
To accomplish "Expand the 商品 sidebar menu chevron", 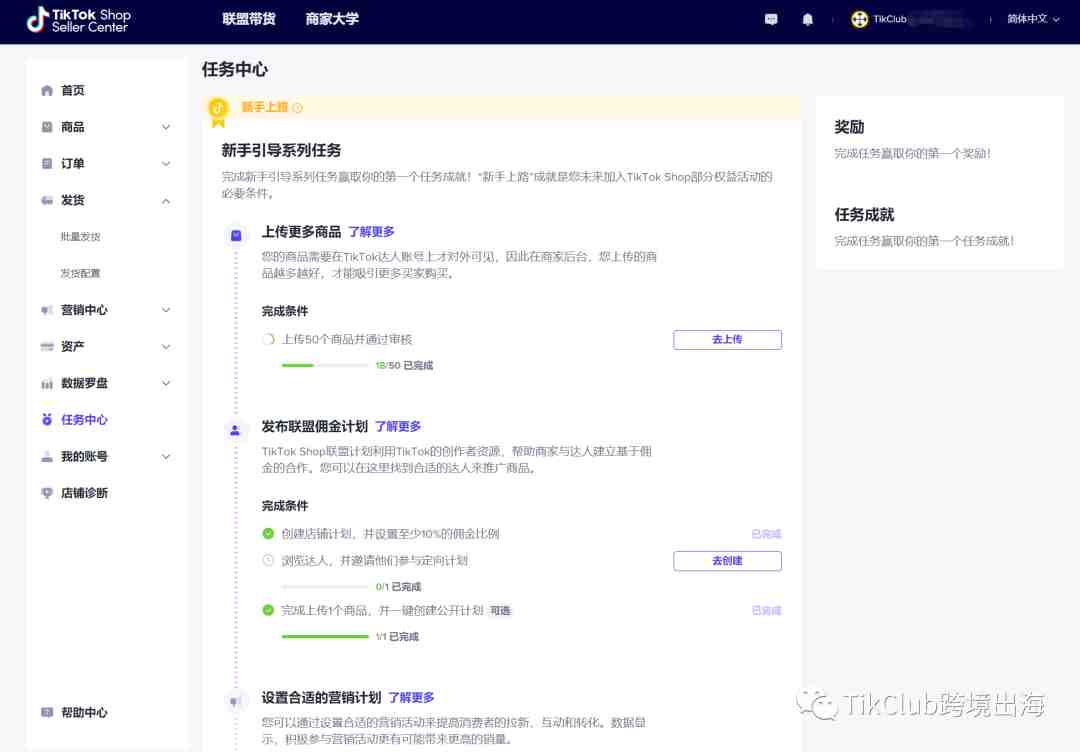I will (x=166, y=127).
